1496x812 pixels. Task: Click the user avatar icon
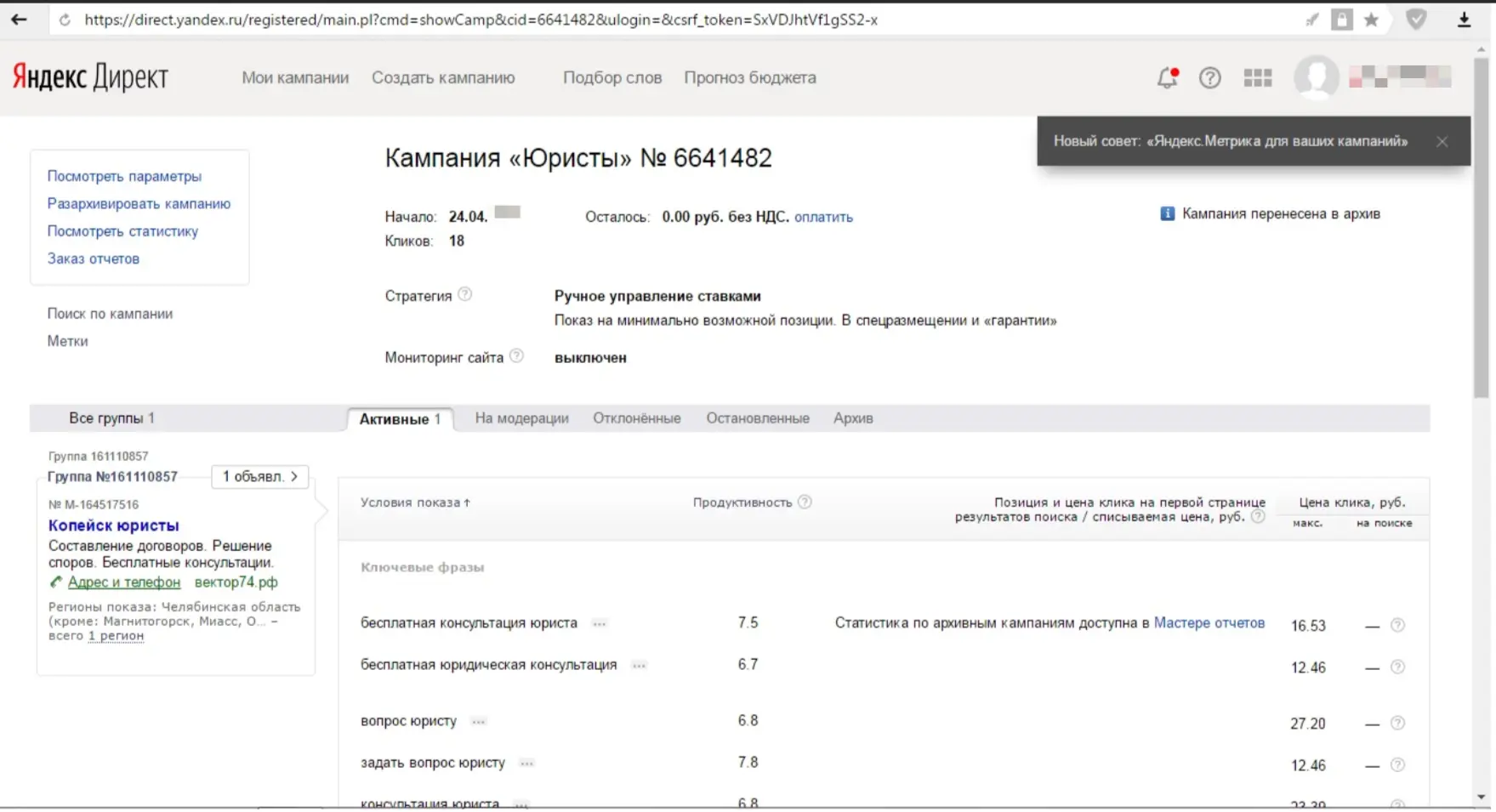coord(1316,77)
